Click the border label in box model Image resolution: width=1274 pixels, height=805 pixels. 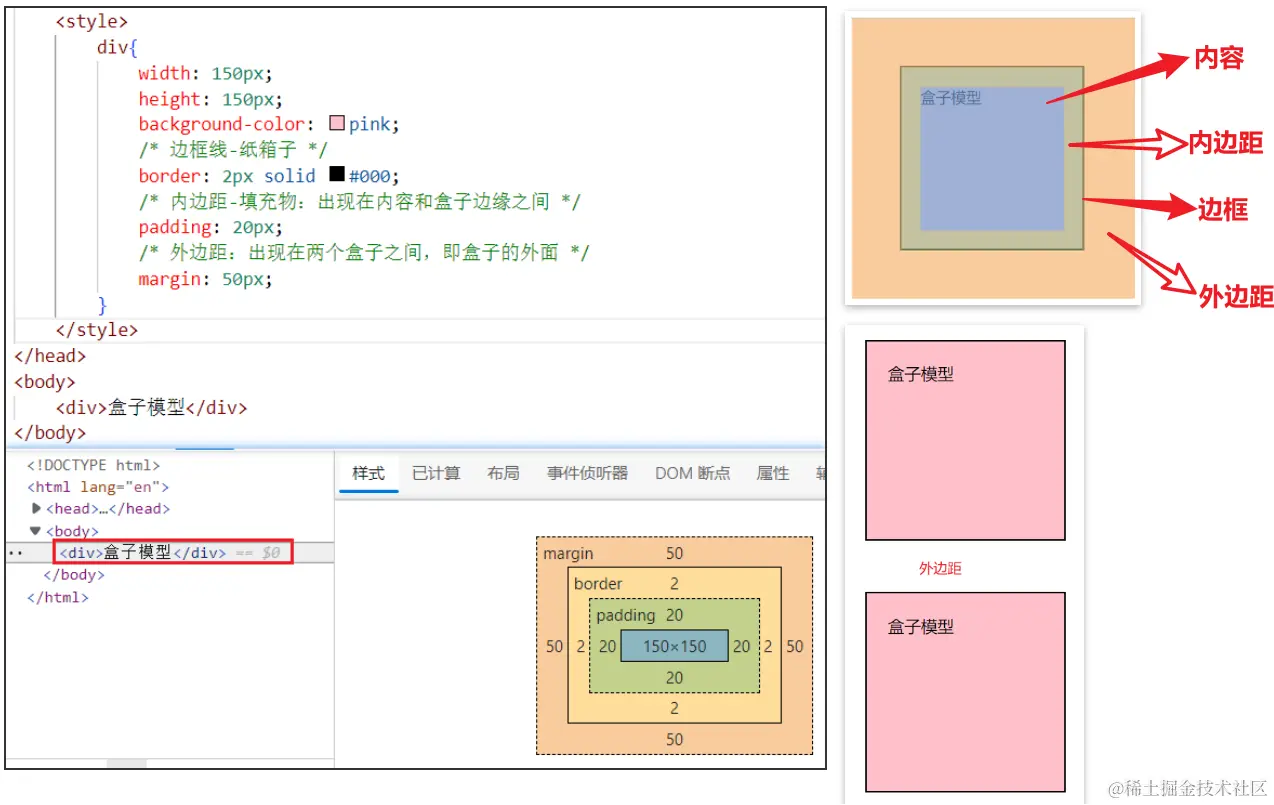click(598, 583)
